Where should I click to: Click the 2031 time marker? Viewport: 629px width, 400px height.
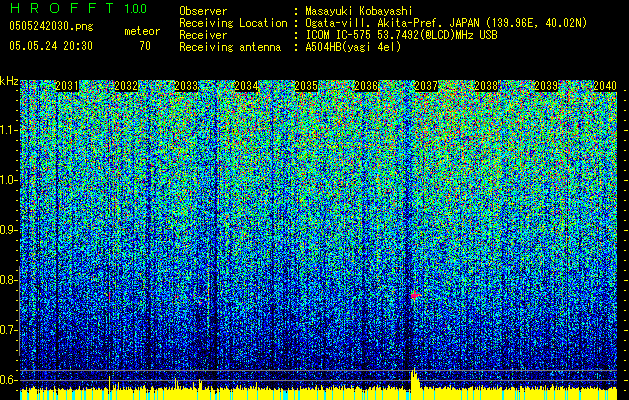[x=67, y=86]
